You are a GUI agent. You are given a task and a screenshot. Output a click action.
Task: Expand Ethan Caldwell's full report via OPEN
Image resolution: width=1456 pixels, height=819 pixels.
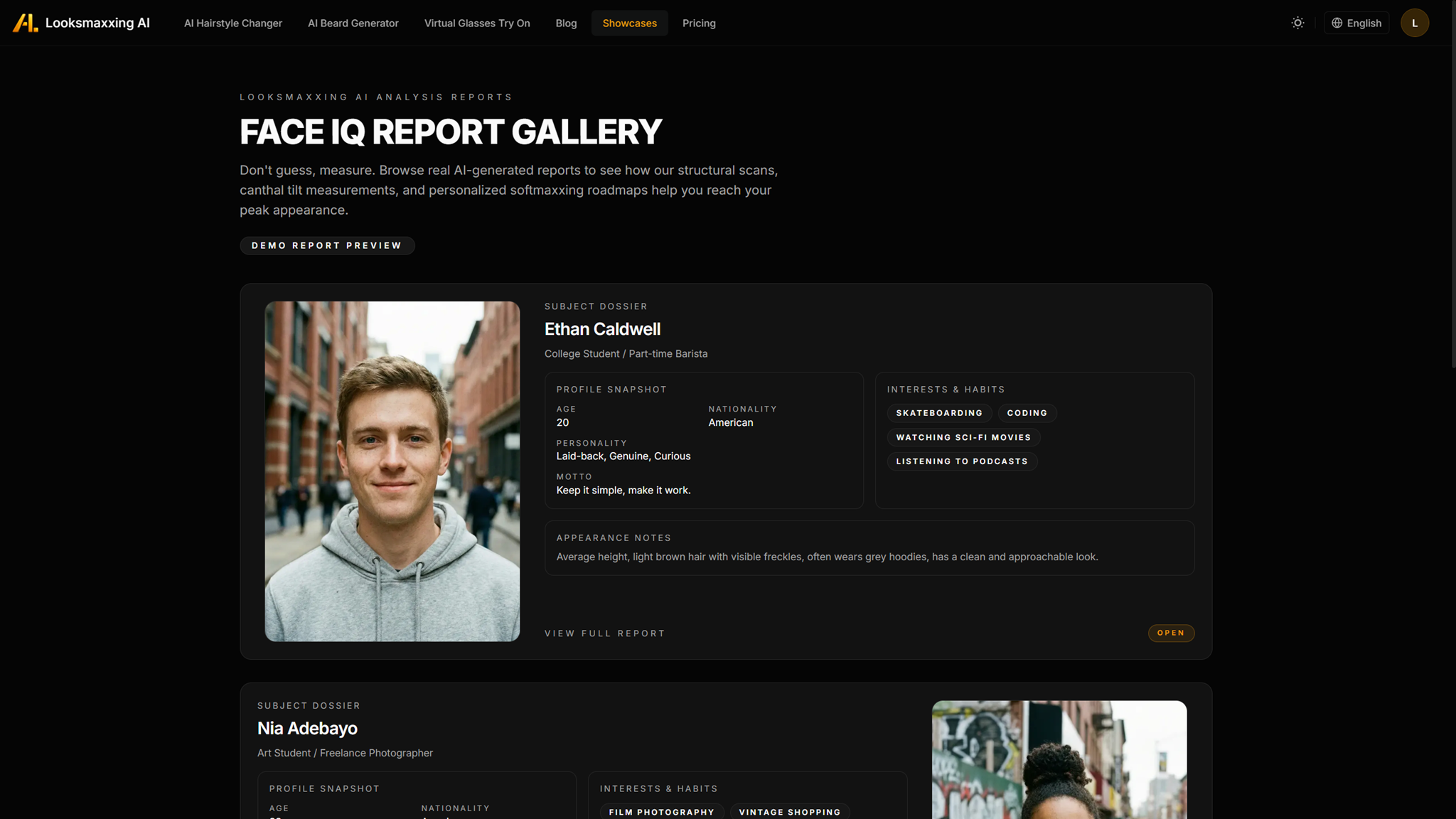[x=1171, y=633]
